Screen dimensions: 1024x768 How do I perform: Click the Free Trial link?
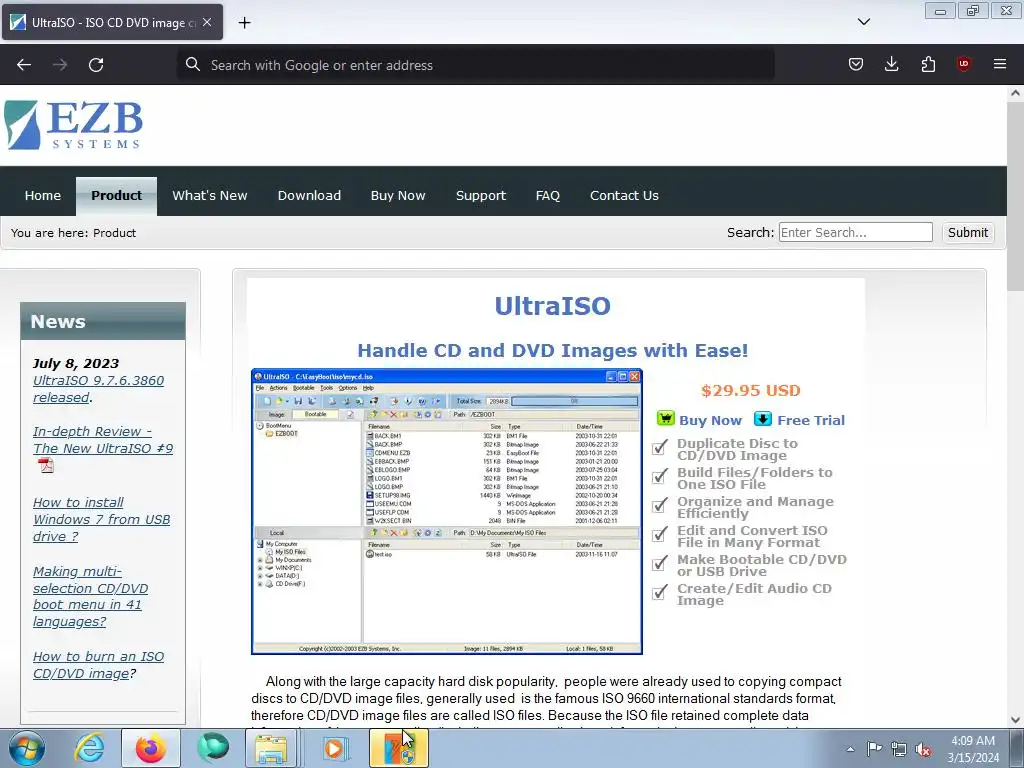coord(810,420)
